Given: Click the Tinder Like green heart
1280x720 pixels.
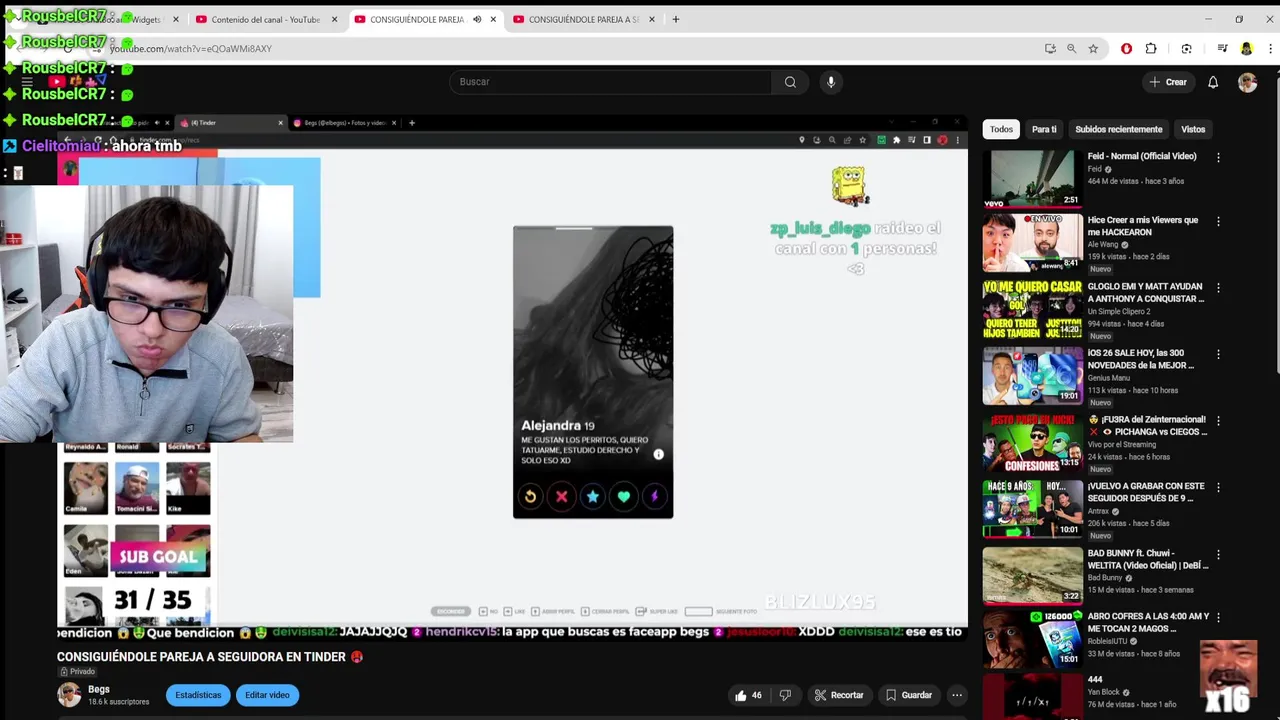Looking at the screenshot, I should pyautogui.click(x=623, y=496).
